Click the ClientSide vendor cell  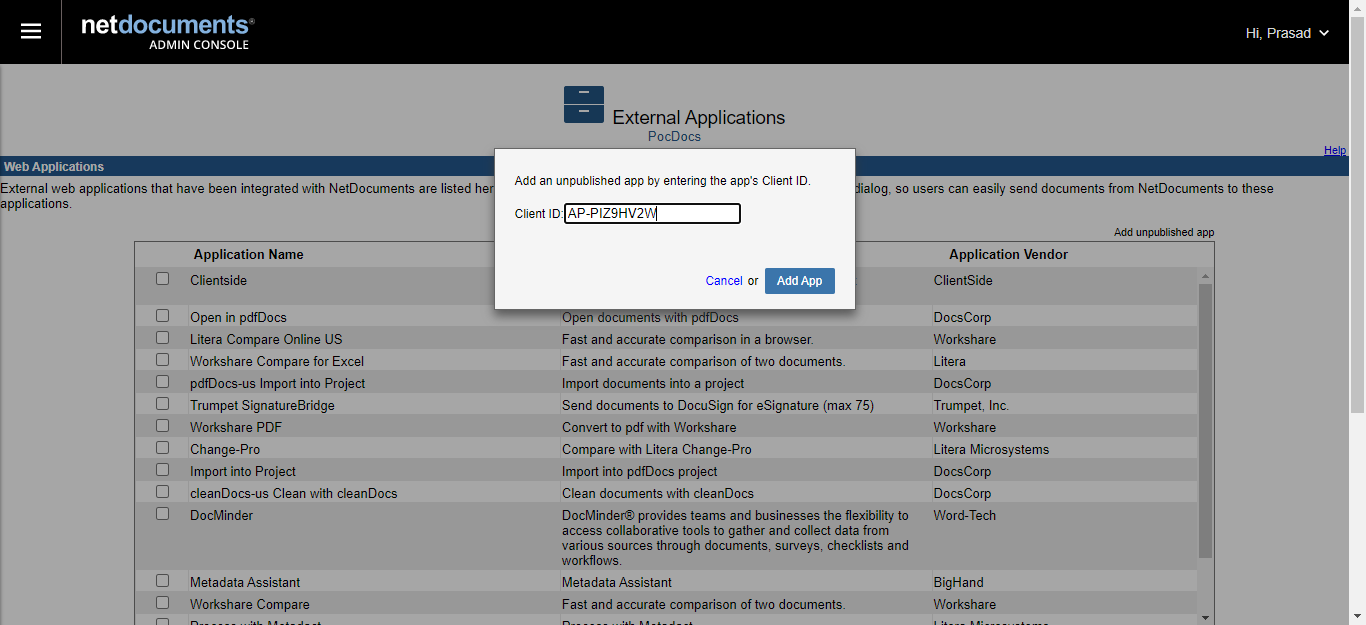(963, 280)
